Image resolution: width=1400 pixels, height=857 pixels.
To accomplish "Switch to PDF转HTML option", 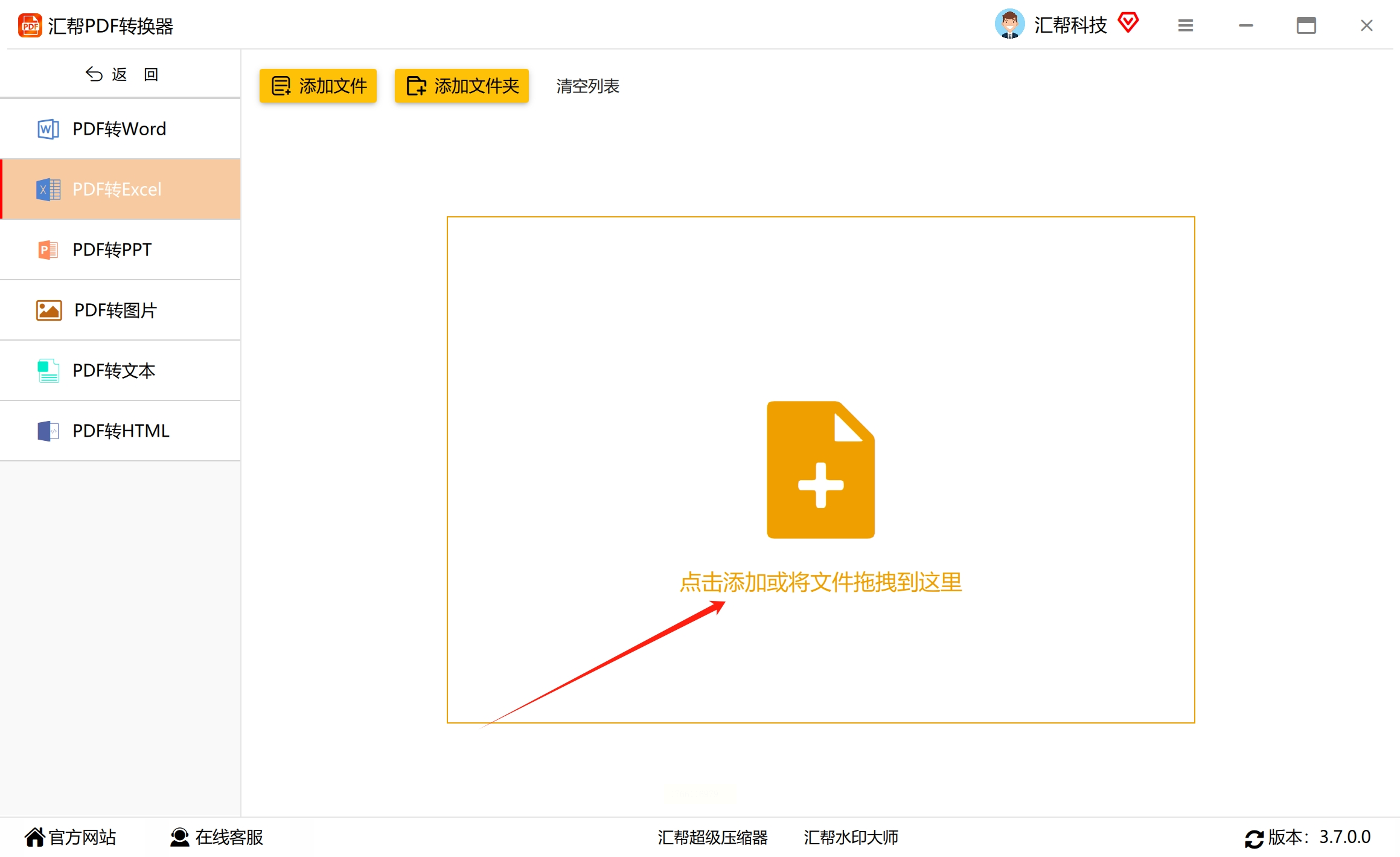I will pos(121,431).
